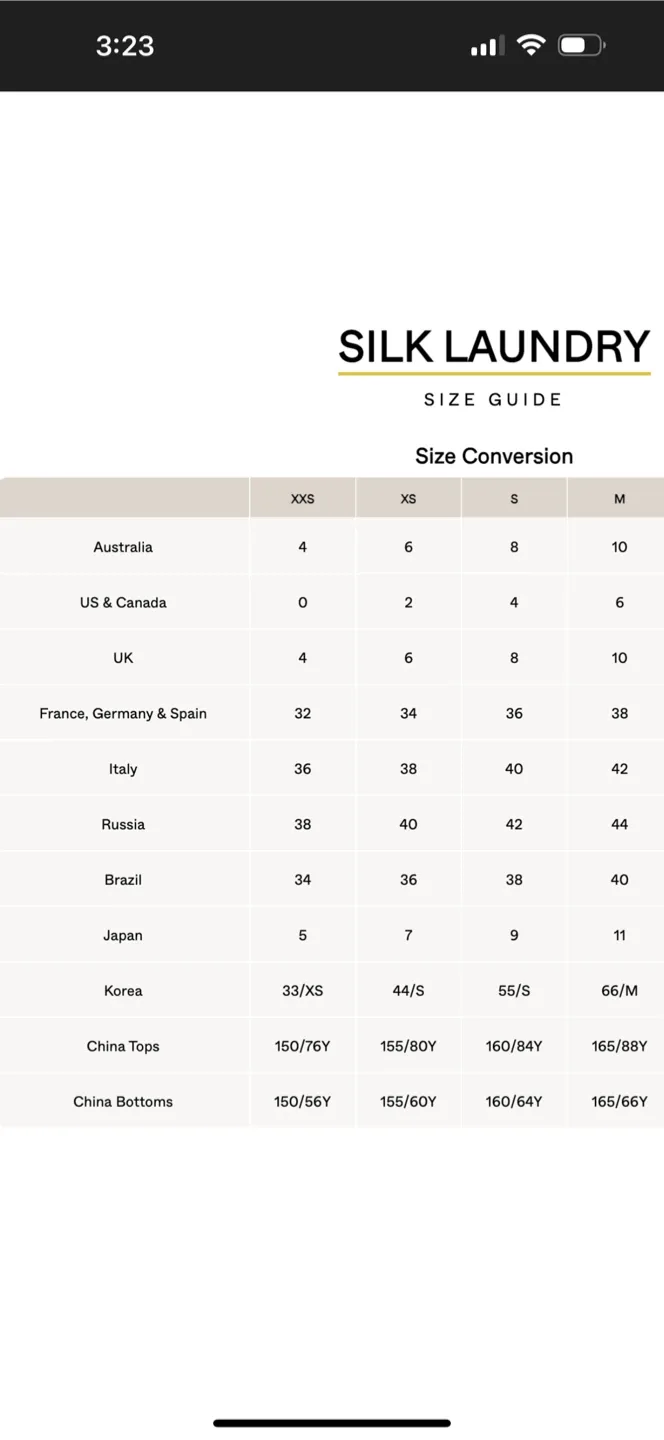Select the US & Canada row label
This screenshot has width=664, height=1440.
pos(123,603)
